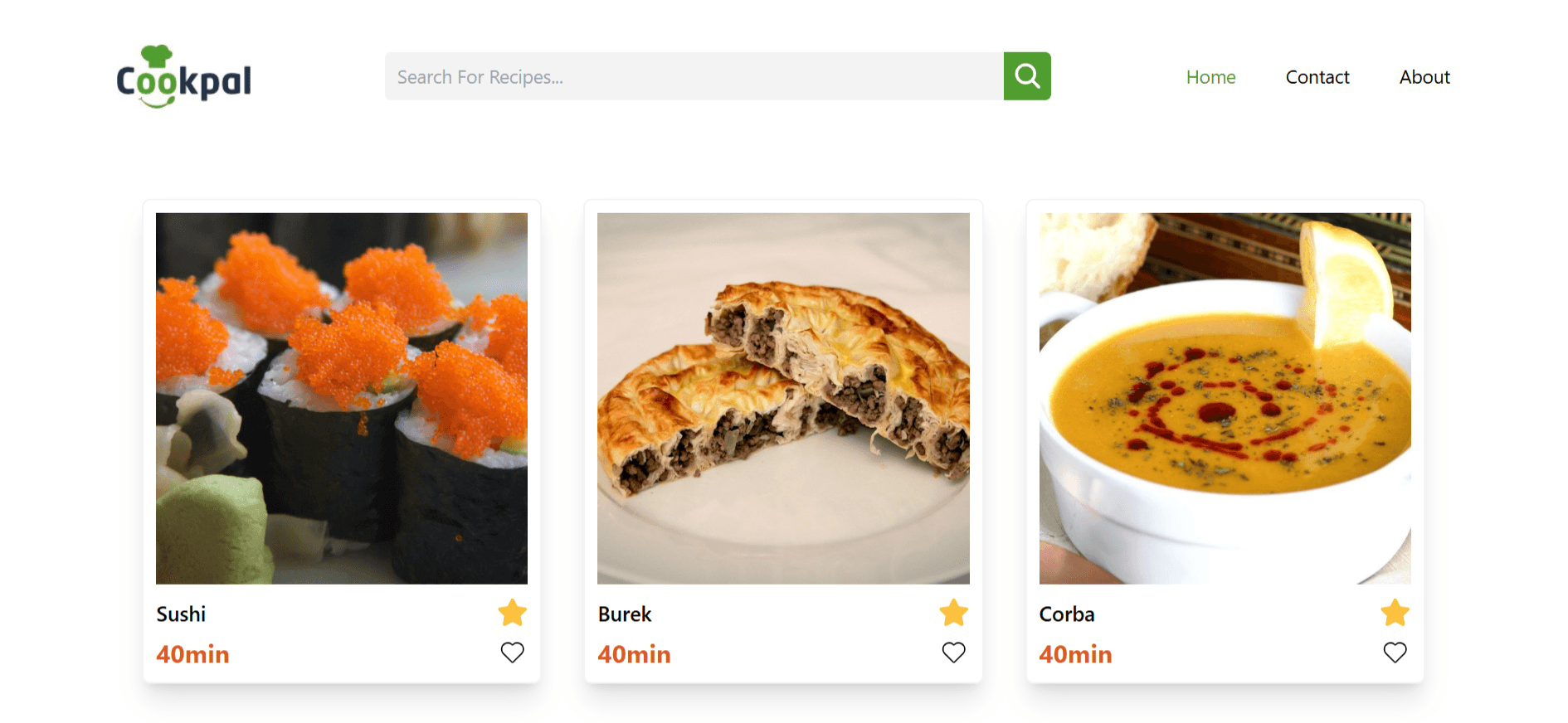Viewport: 1568px width, 723px height.
Task: Favorite the Burek recipe with the heart icon
Action: tap(953, 653)
